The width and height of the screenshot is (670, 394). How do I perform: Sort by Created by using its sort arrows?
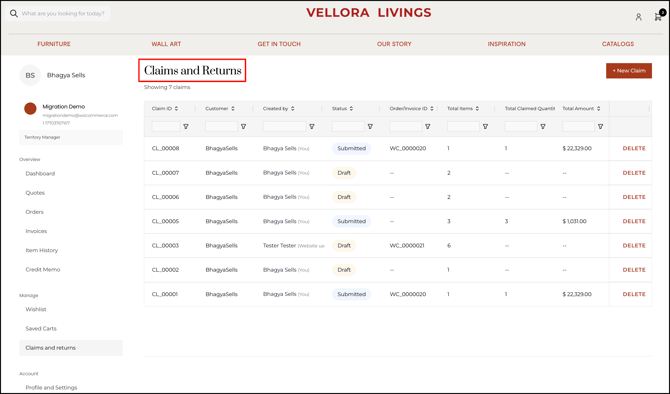click(293, 109)
